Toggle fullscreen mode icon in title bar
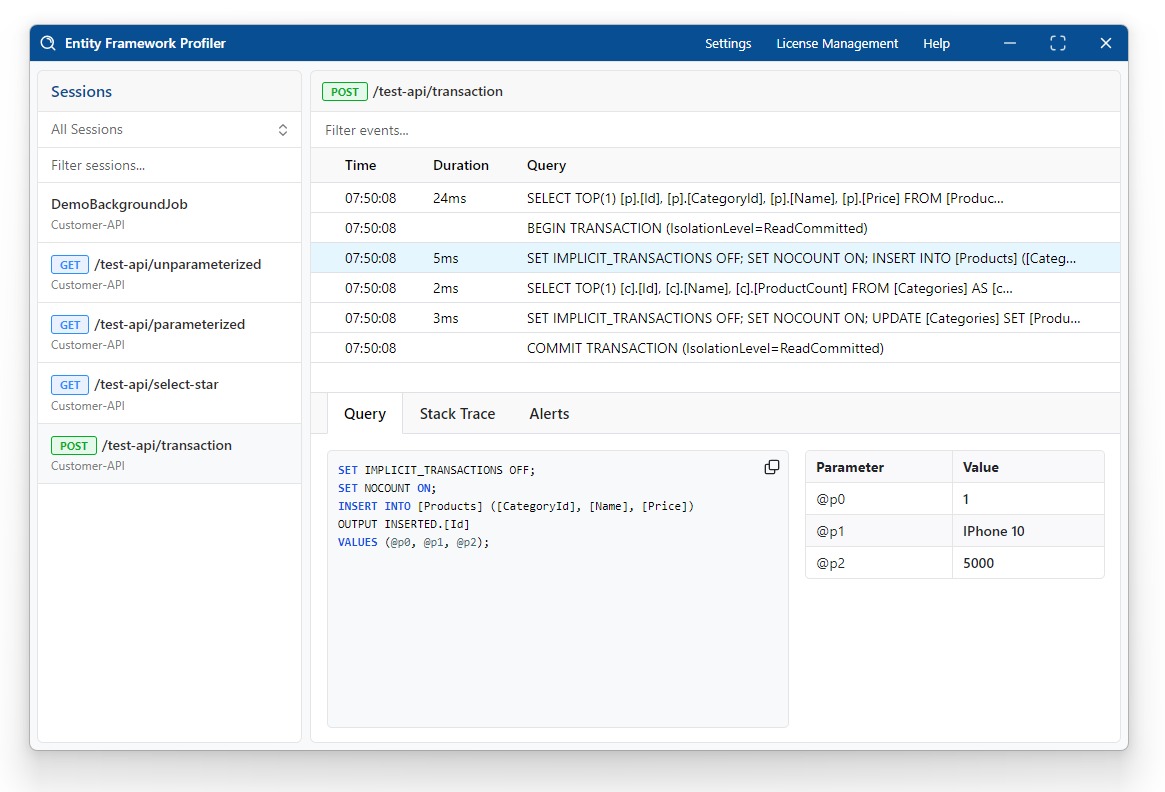Screen dimensions: 1165x792 (x=1058, y=43)
